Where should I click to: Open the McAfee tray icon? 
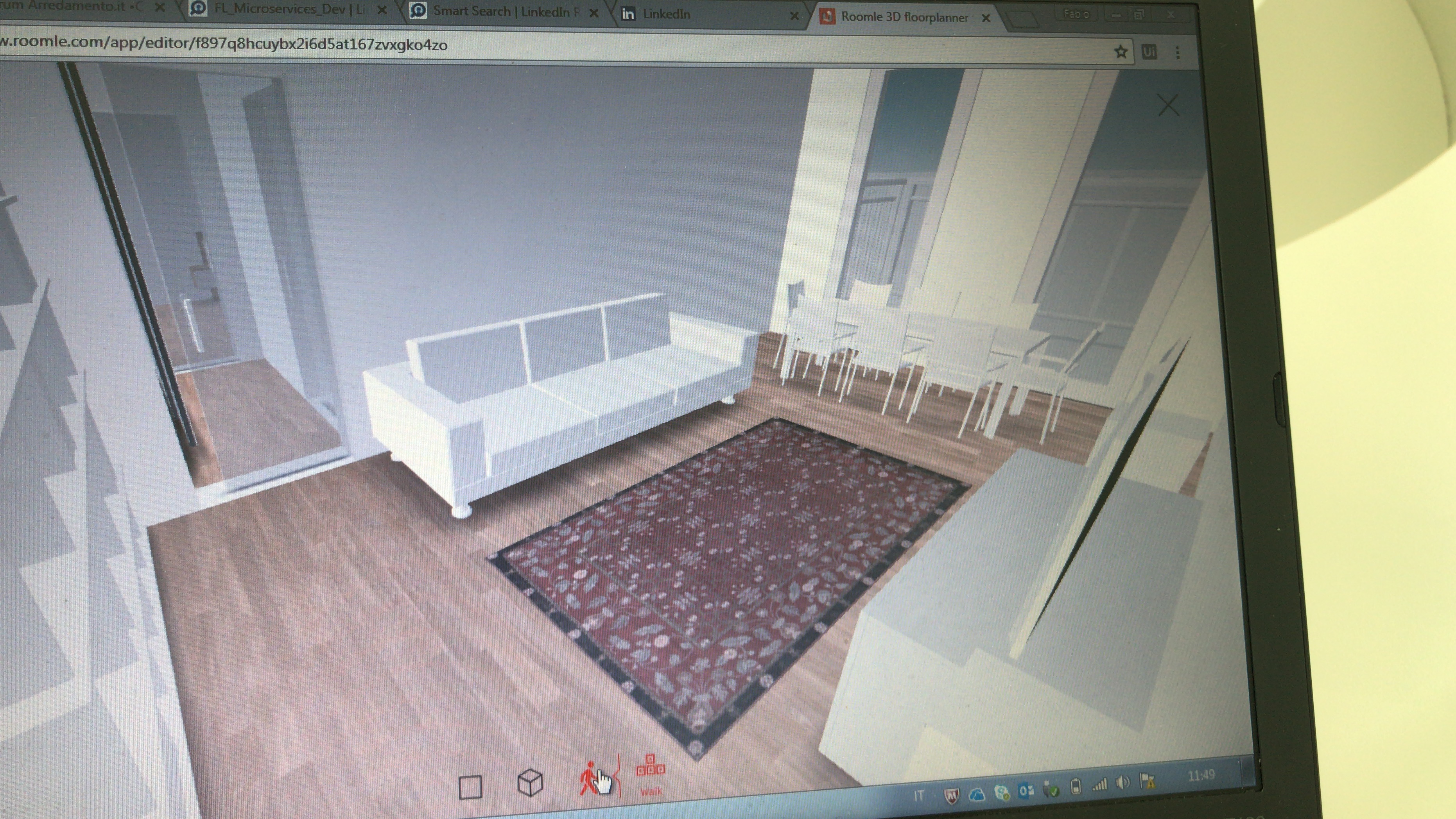952,795
